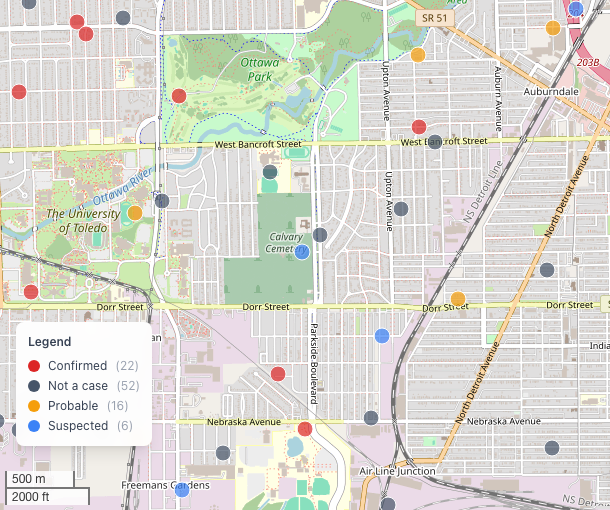This screenshot has height=510, width=610.
Task: Click the 500 m scale bar
Action: tap(40, 478)
